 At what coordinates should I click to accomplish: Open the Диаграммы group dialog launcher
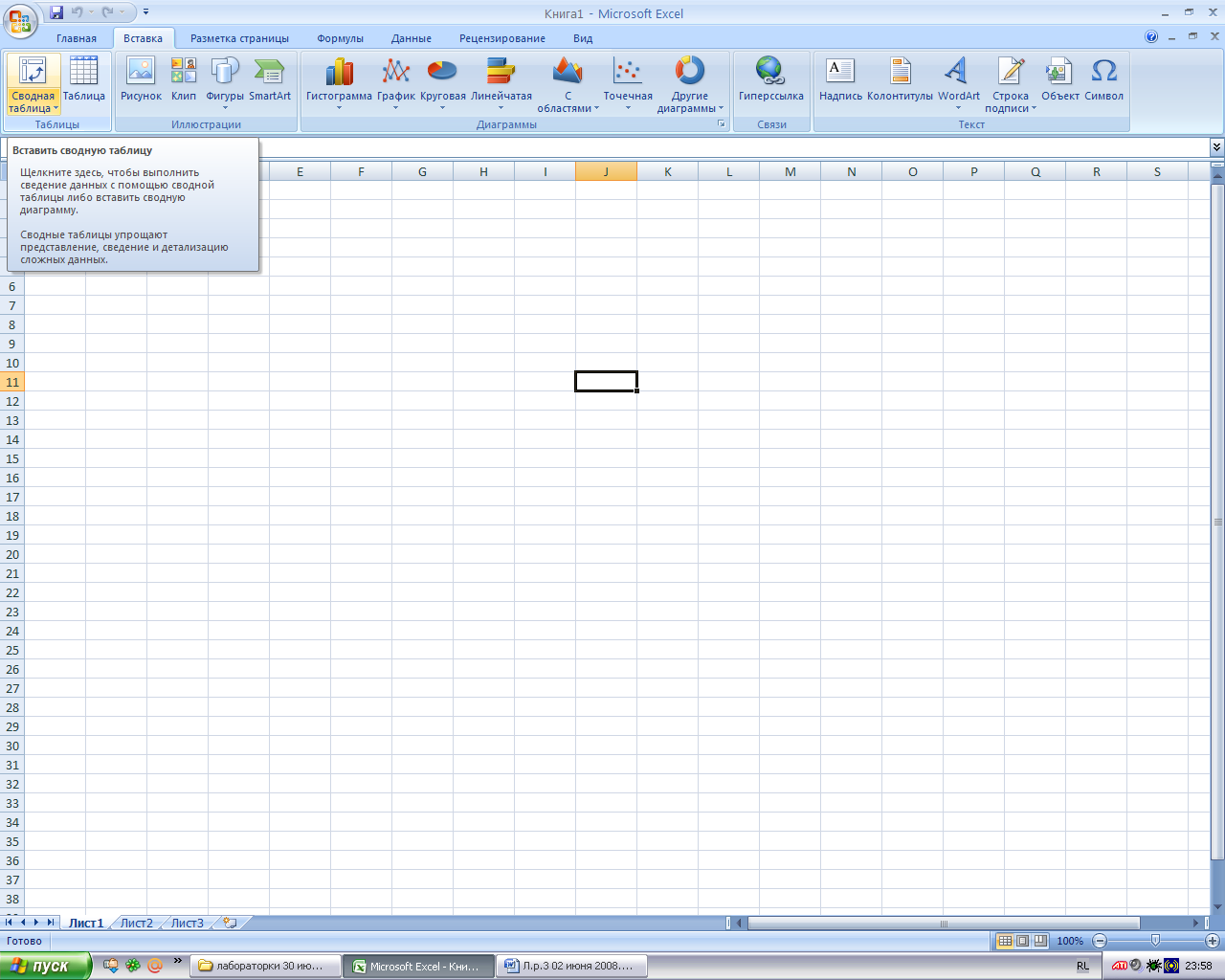coord(722,124)
